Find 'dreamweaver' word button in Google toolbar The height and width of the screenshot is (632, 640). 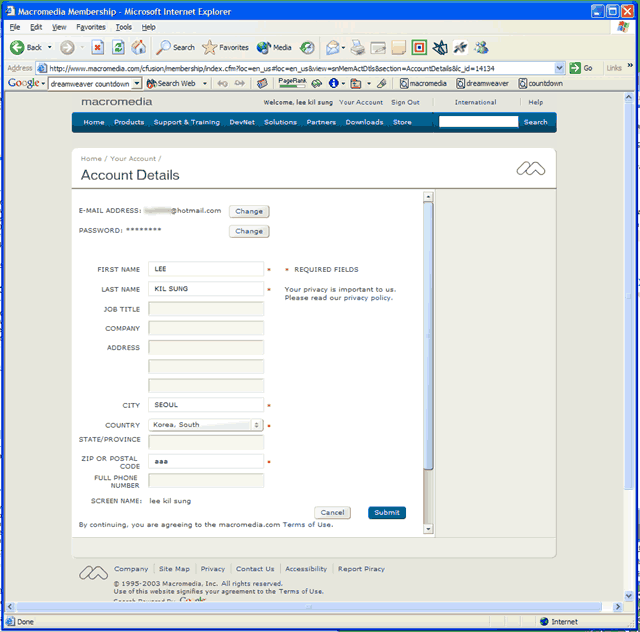[x=482, y=83]
